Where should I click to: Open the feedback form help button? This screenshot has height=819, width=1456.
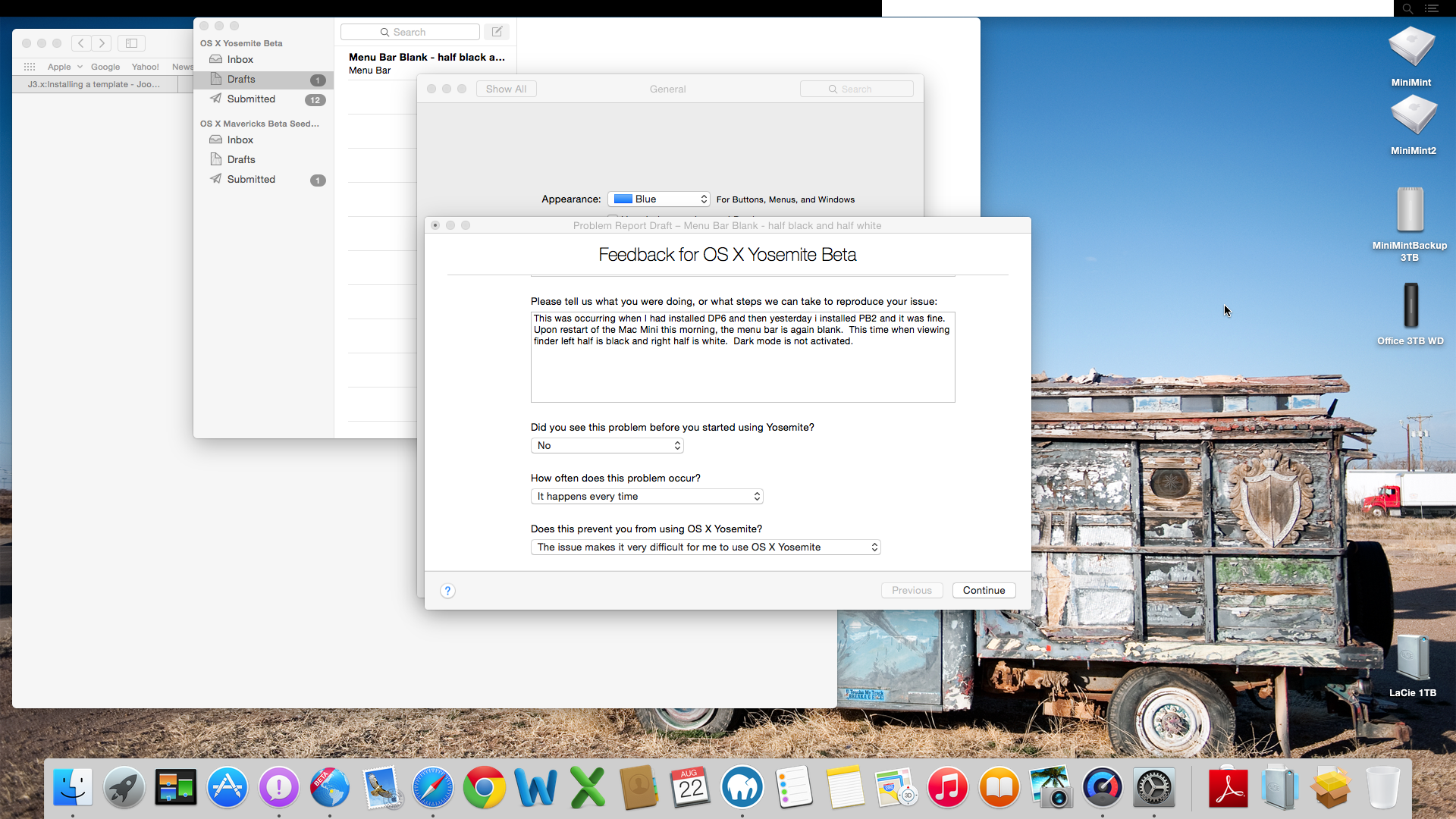pyautogui.click(x=447, y=591)
